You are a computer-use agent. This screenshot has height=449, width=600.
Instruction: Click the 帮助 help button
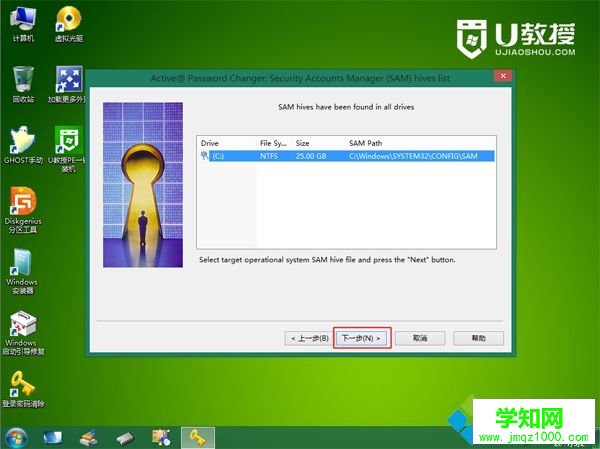(478, 338)
